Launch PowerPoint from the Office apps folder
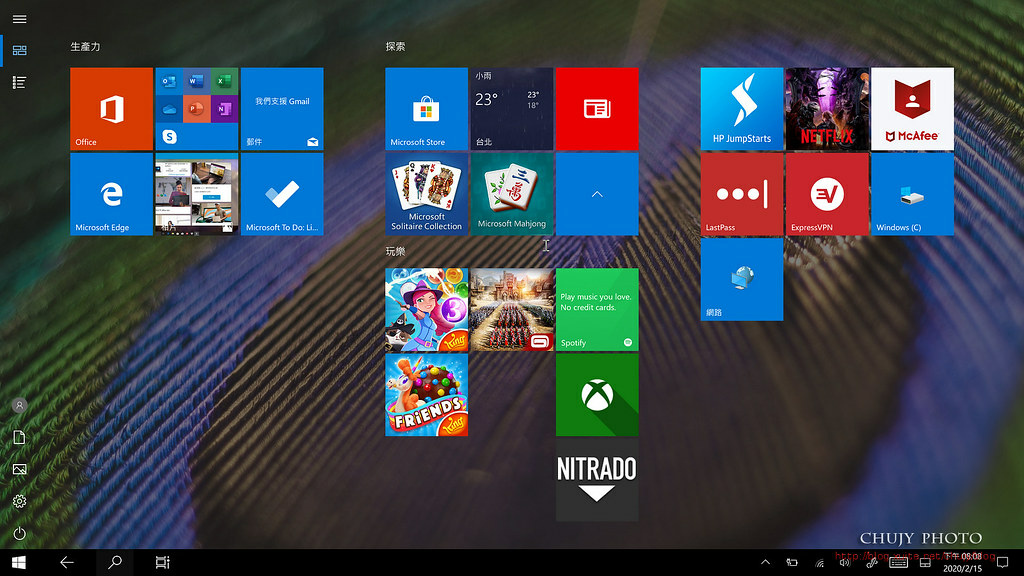Image resolution: width=1024 pixels, height=576 pixels. (197, 109)
